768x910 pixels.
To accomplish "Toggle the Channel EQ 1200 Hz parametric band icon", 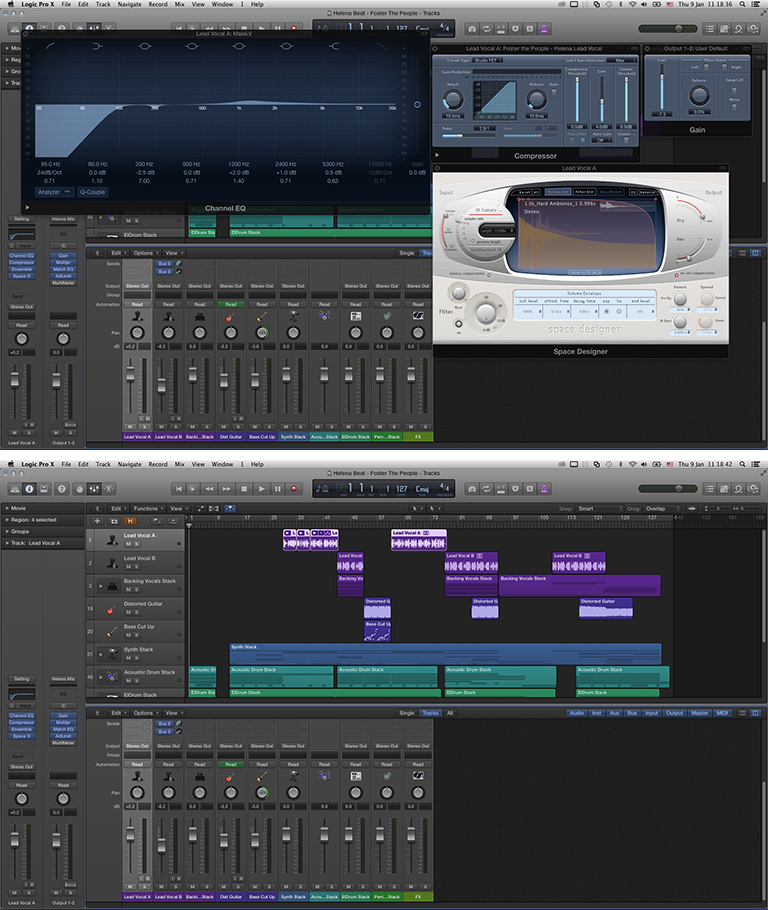I will pyautogui.click(x=239, y=46).
